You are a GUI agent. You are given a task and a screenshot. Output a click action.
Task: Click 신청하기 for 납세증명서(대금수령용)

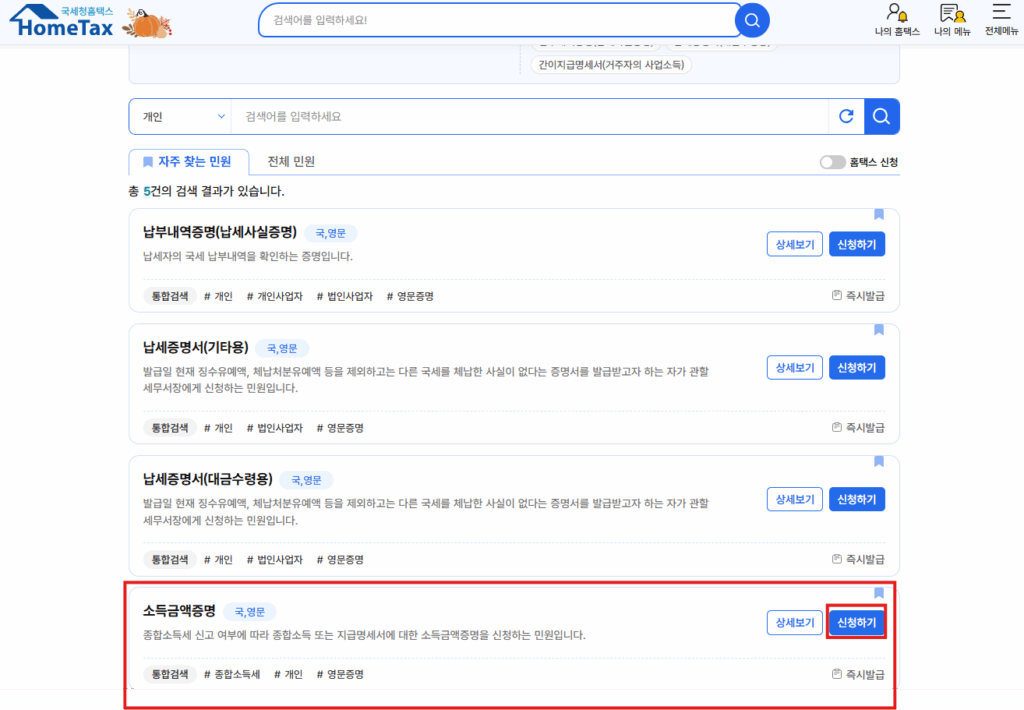click(x=856, y=499)
